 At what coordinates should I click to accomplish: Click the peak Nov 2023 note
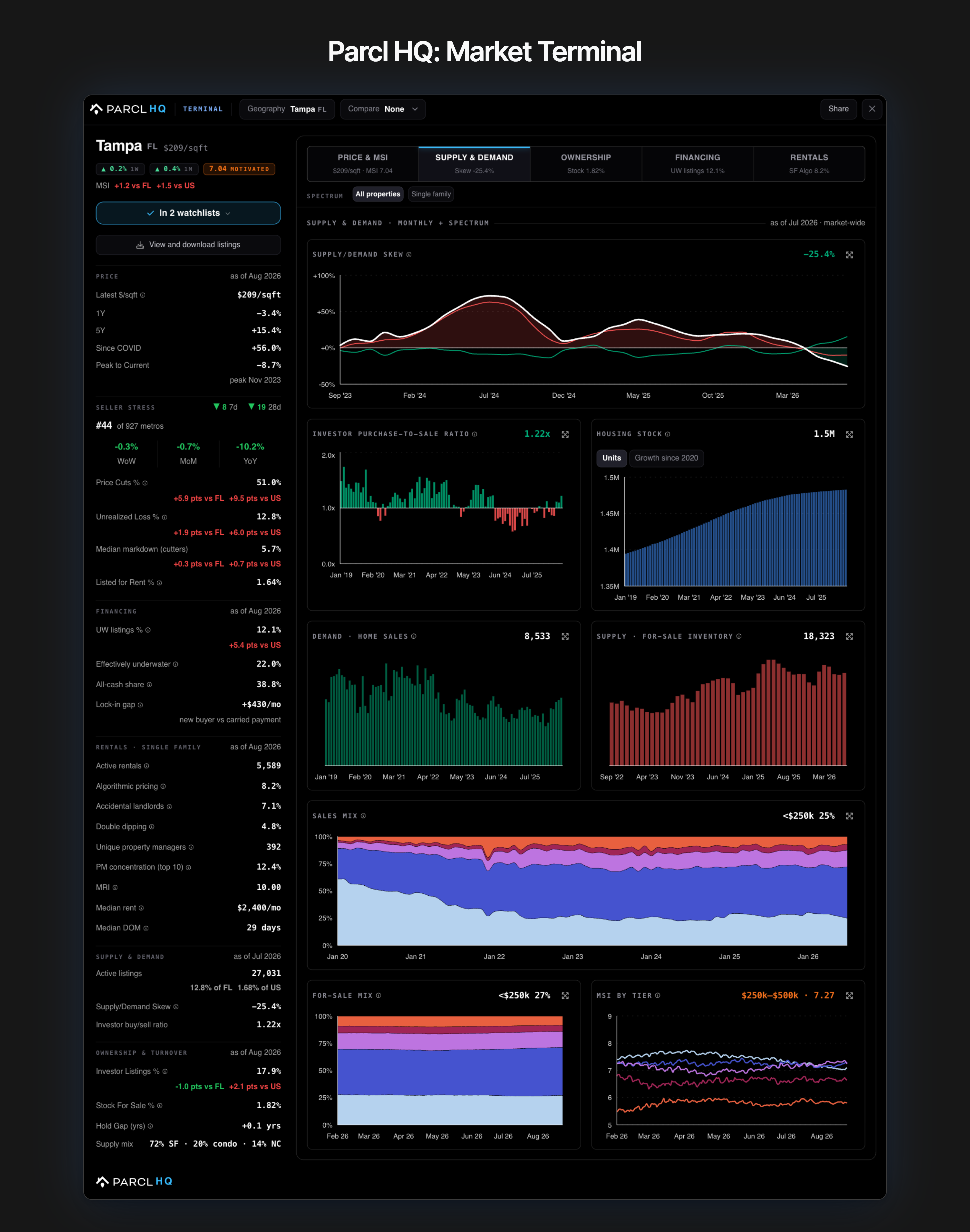pos(255,380)
